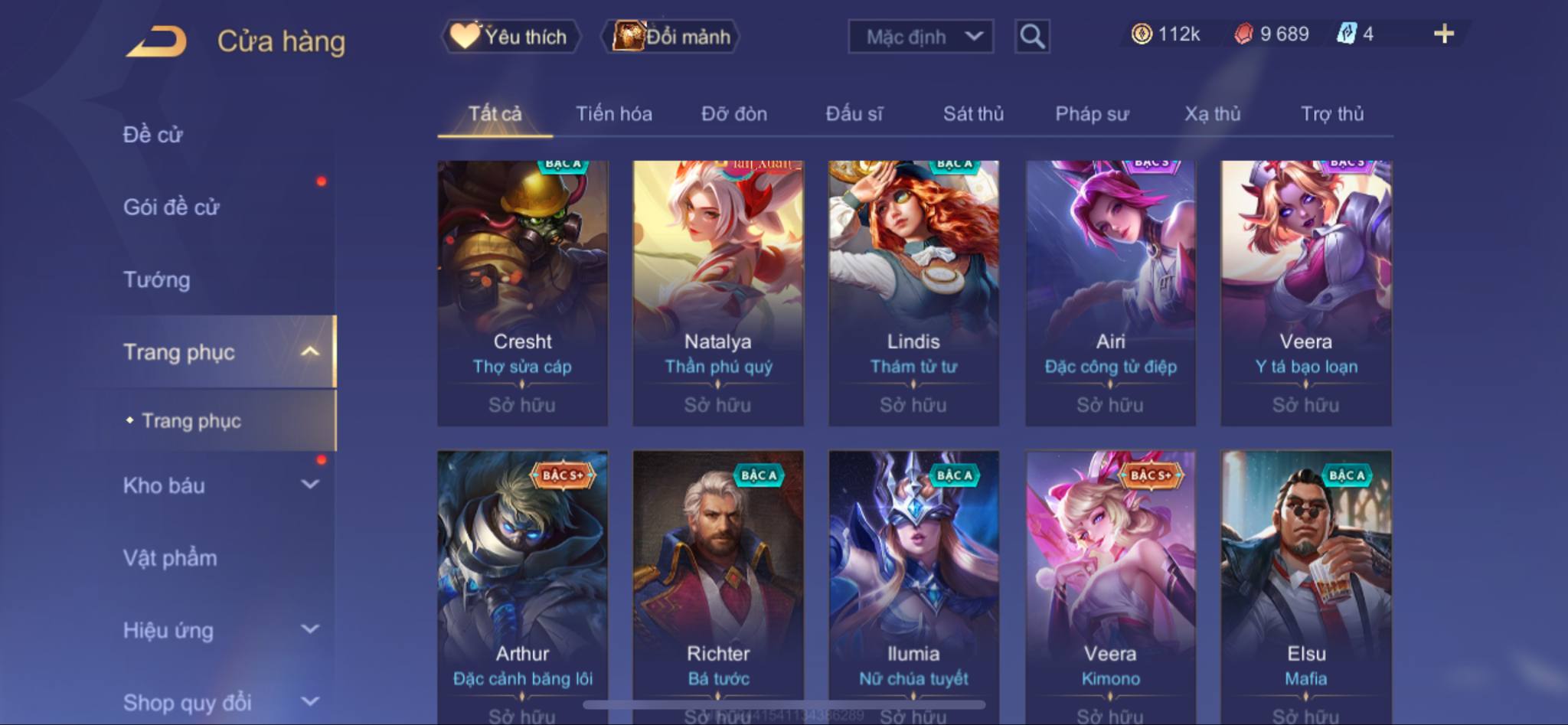Open the Mặc định sort dropdown

point(921,36)
